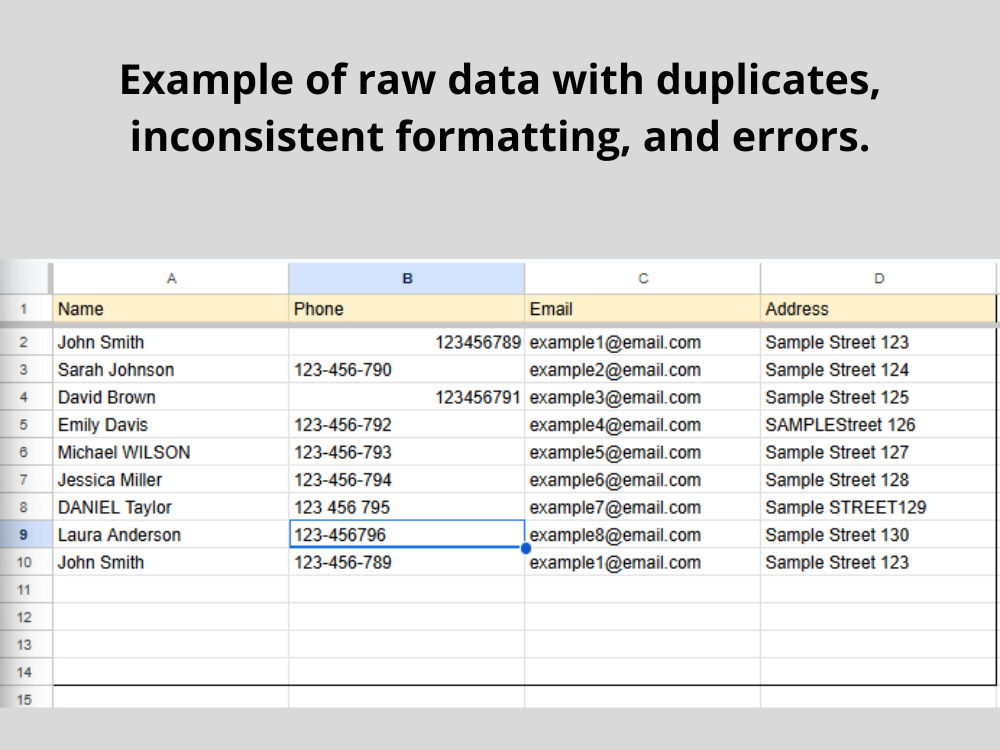The height and width of the screenshot is (750, 1000).
Task: Click the 'Name' header cell
Action: click(171, 309)
